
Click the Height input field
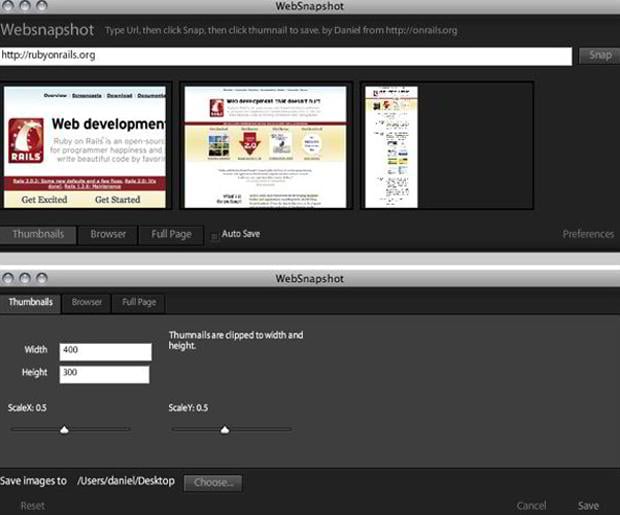104,374
